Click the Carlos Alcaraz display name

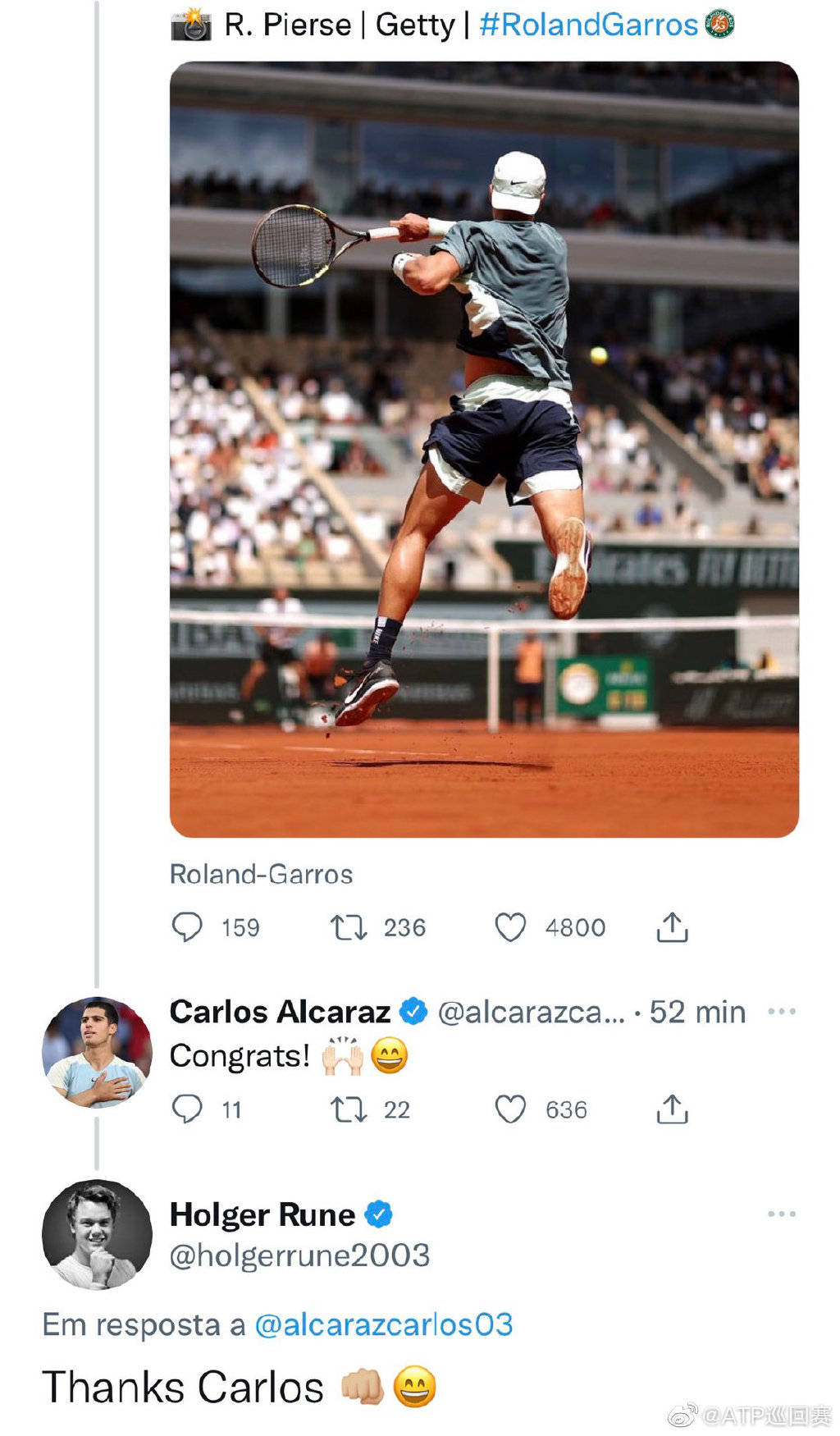(280, 1012)
